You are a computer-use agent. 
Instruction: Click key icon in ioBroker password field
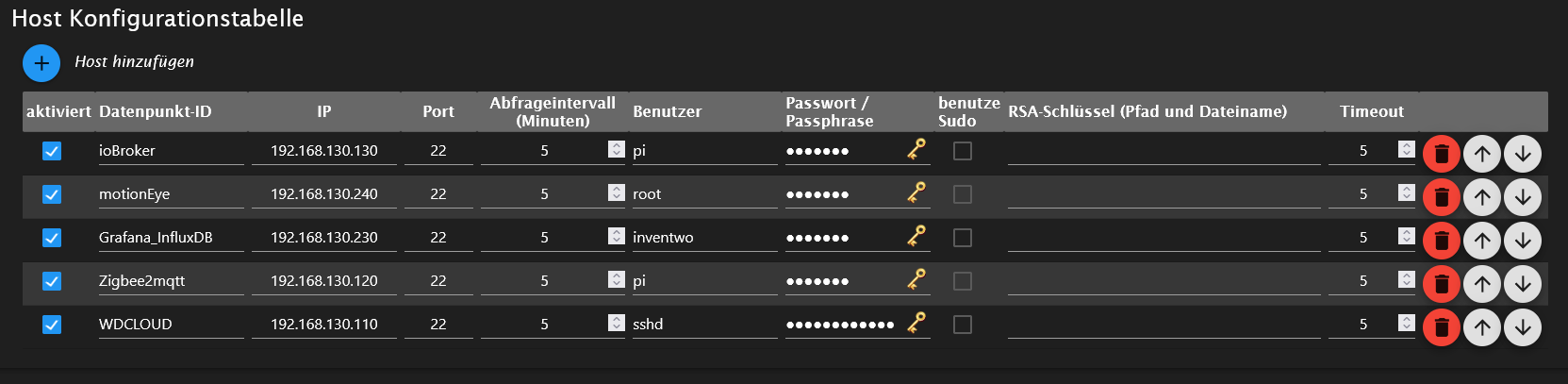pos(916,149)
